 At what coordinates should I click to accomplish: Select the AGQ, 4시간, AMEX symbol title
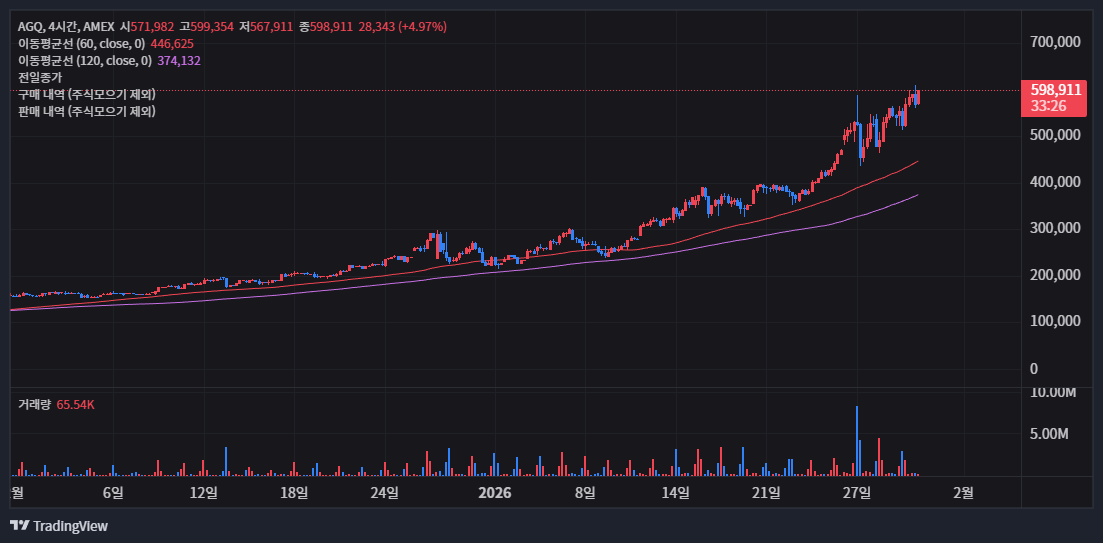(65, 26)
